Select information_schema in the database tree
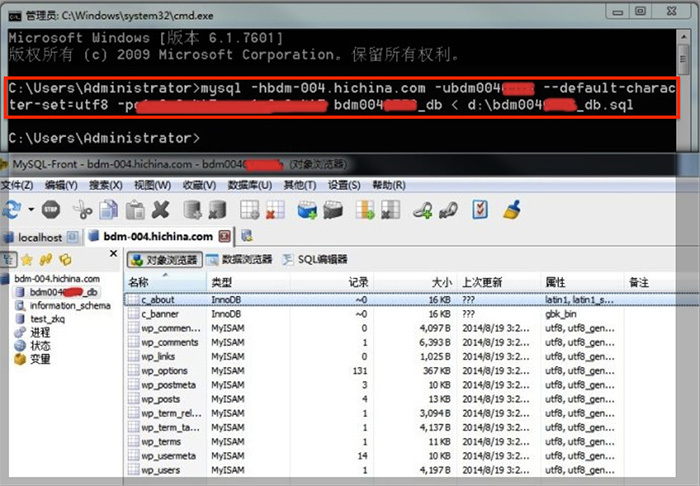700x486 pixels. pos(70,305)
